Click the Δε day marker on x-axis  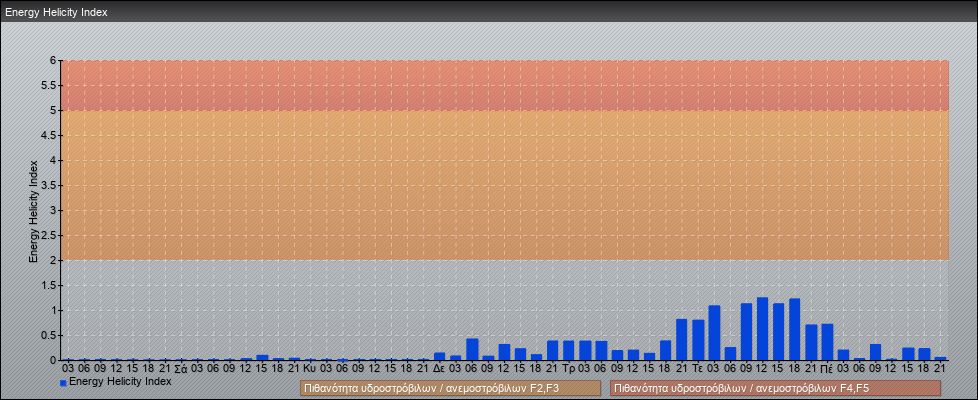(439, 368)
